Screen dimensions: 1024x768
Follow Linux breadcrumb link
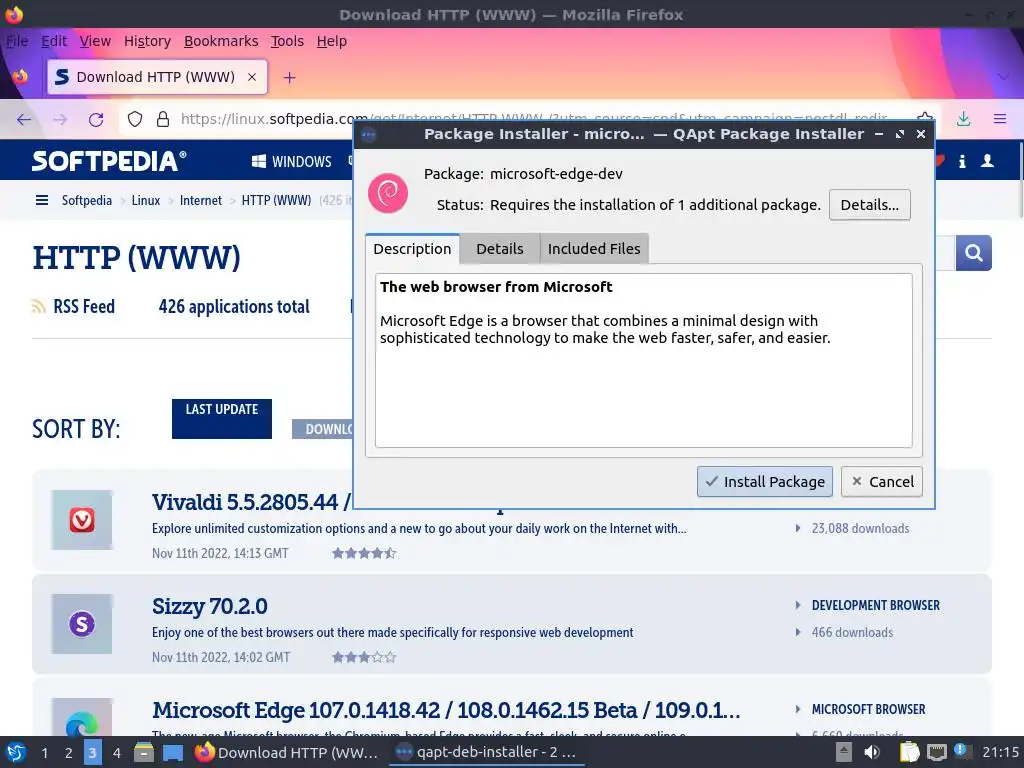[146, 200]
